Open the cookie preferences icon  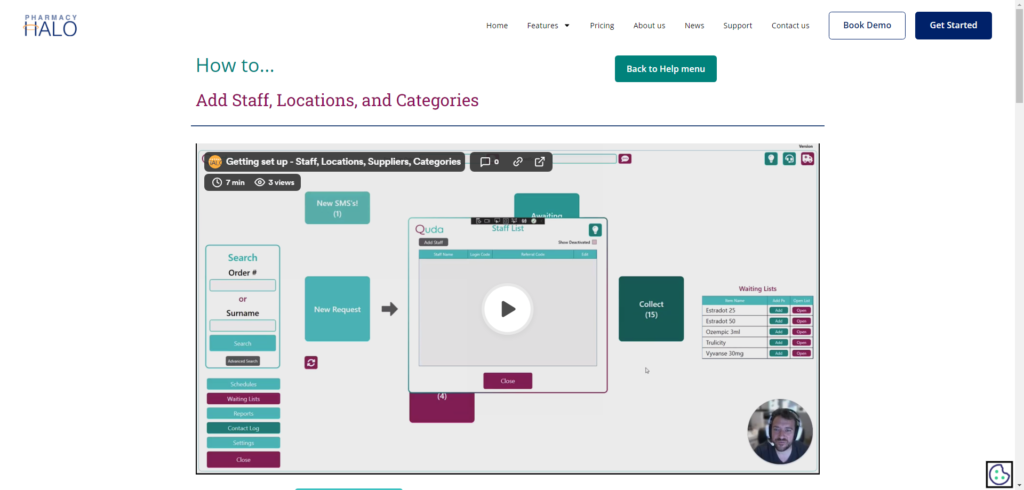999,474
